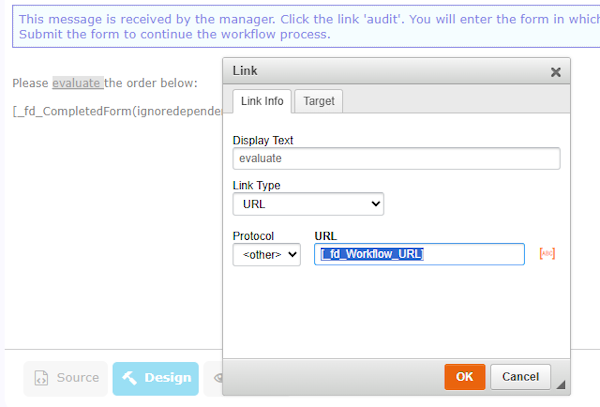This screenshot has width=600, height=407.
Task: Click the purple manager instruction message box
Action: point(306,26)
